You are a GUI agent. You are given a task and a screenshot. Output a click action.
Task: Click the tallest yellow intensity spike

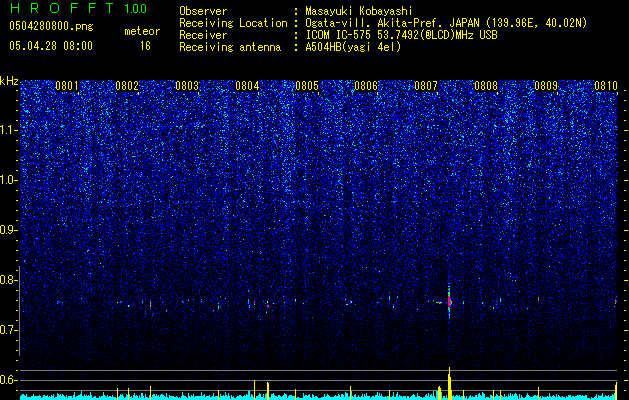pos(449,383)
